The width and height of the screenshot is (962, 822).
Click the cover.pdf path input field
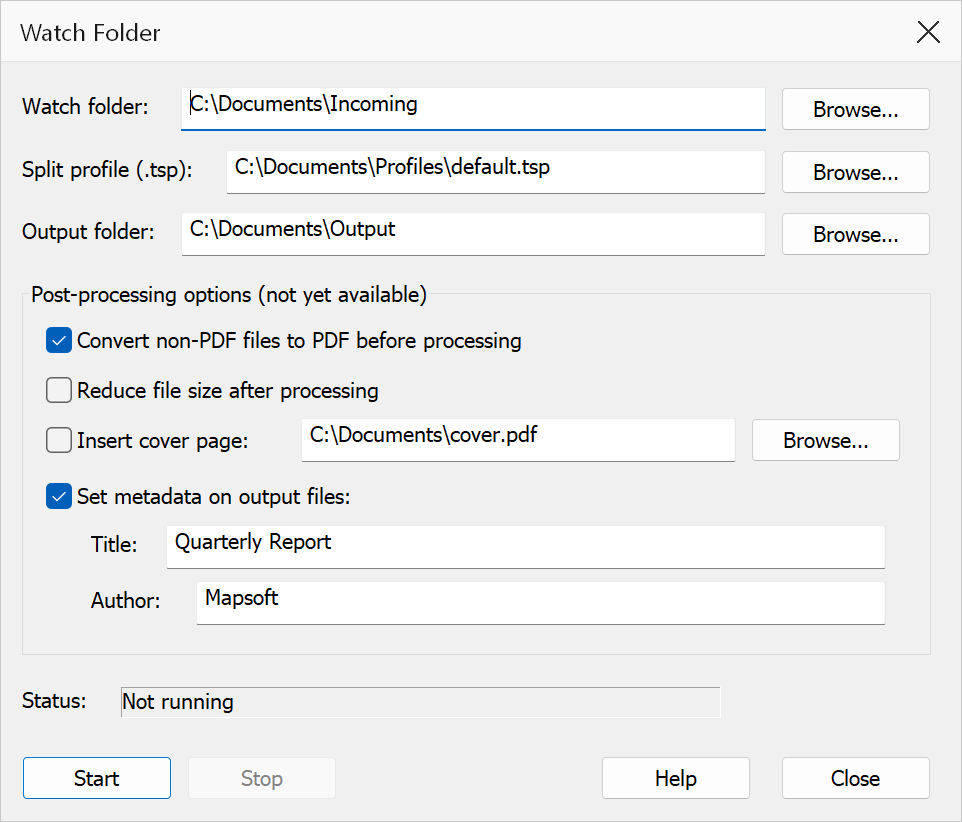click(518, 440)
